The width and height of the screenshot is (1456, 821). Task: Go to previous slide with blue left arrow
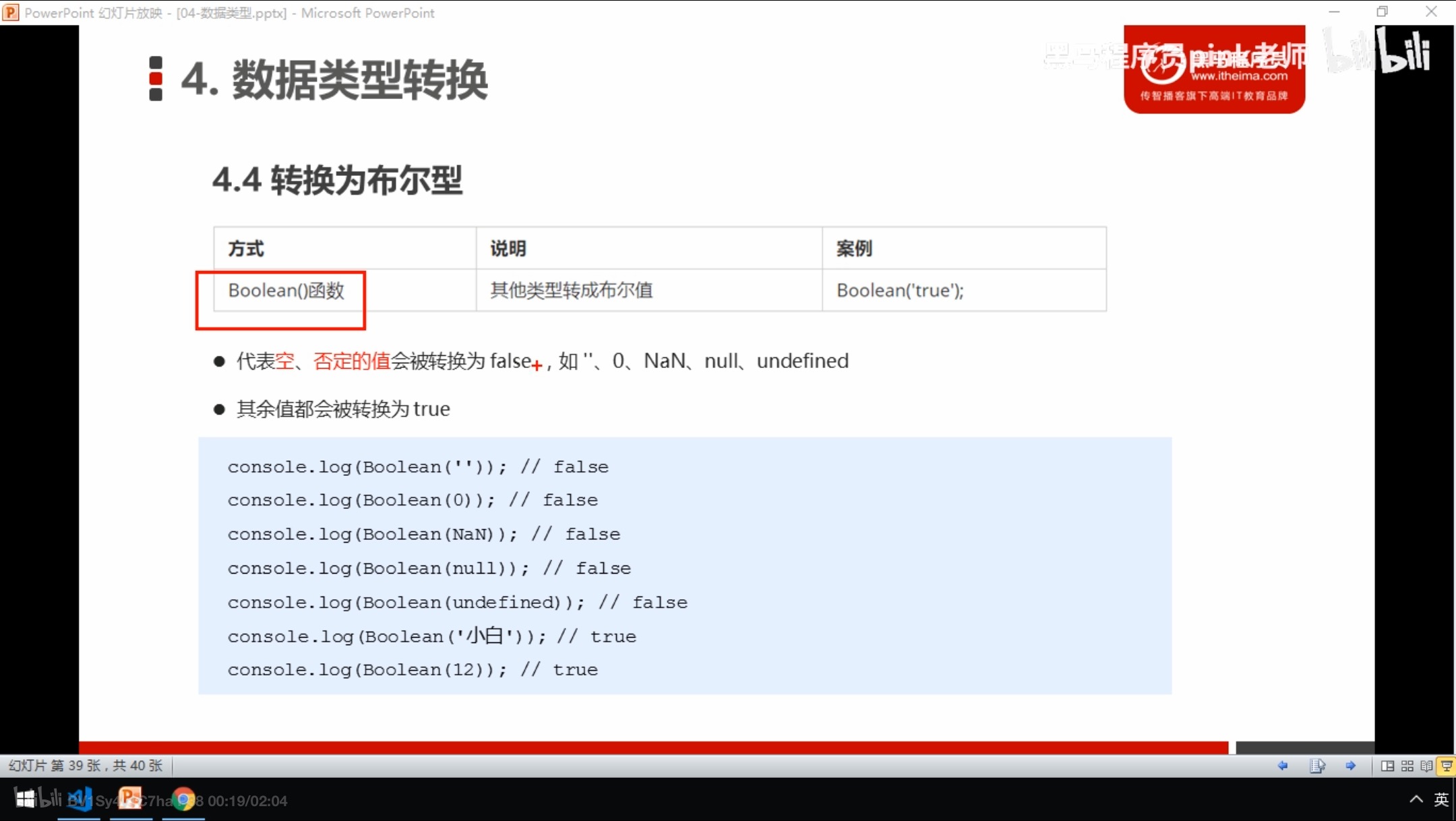(x=1283, y=766)
